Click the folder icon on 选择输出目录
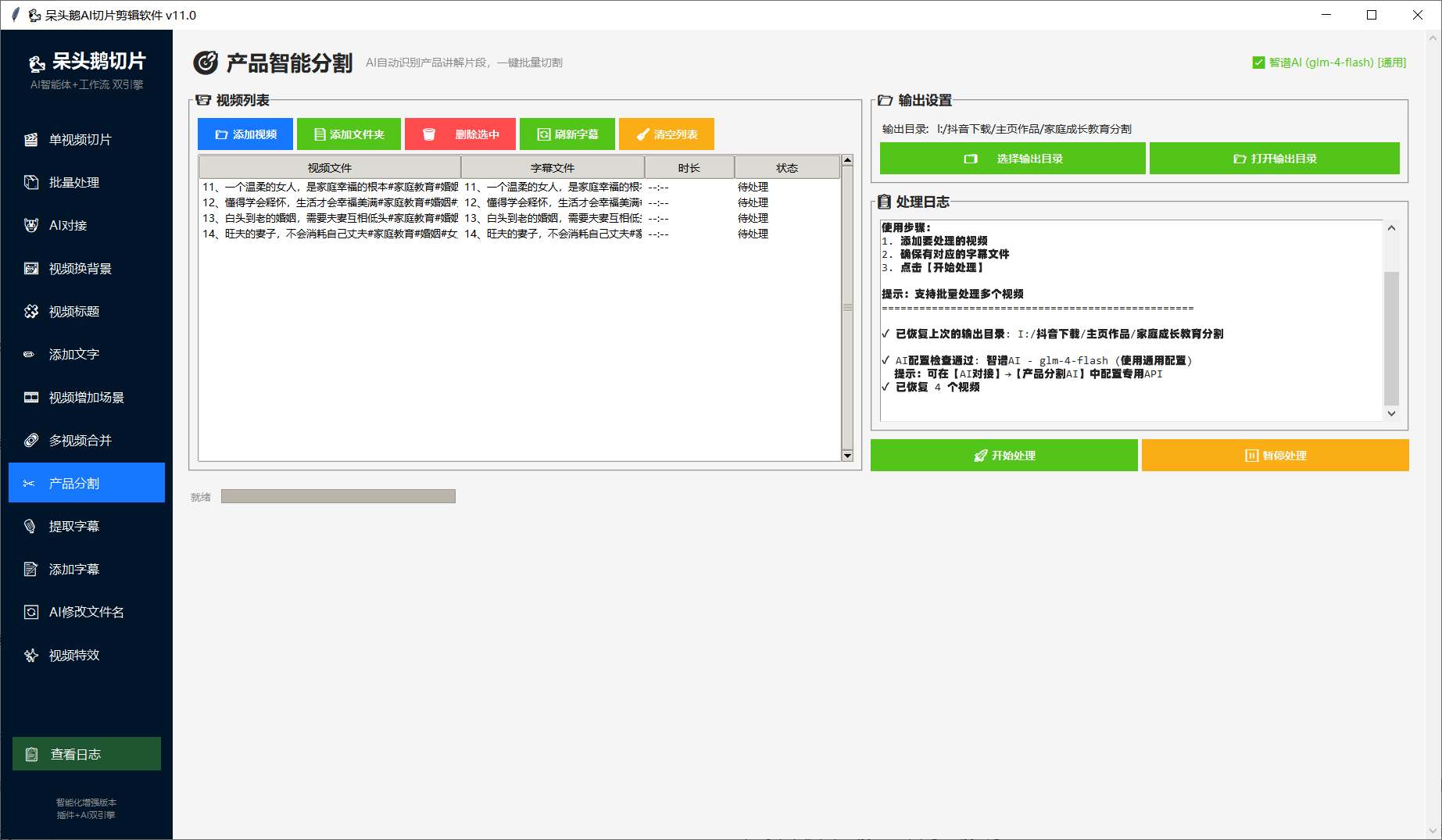This screenshot has height=840, width=1442. [x=971, y=159]
